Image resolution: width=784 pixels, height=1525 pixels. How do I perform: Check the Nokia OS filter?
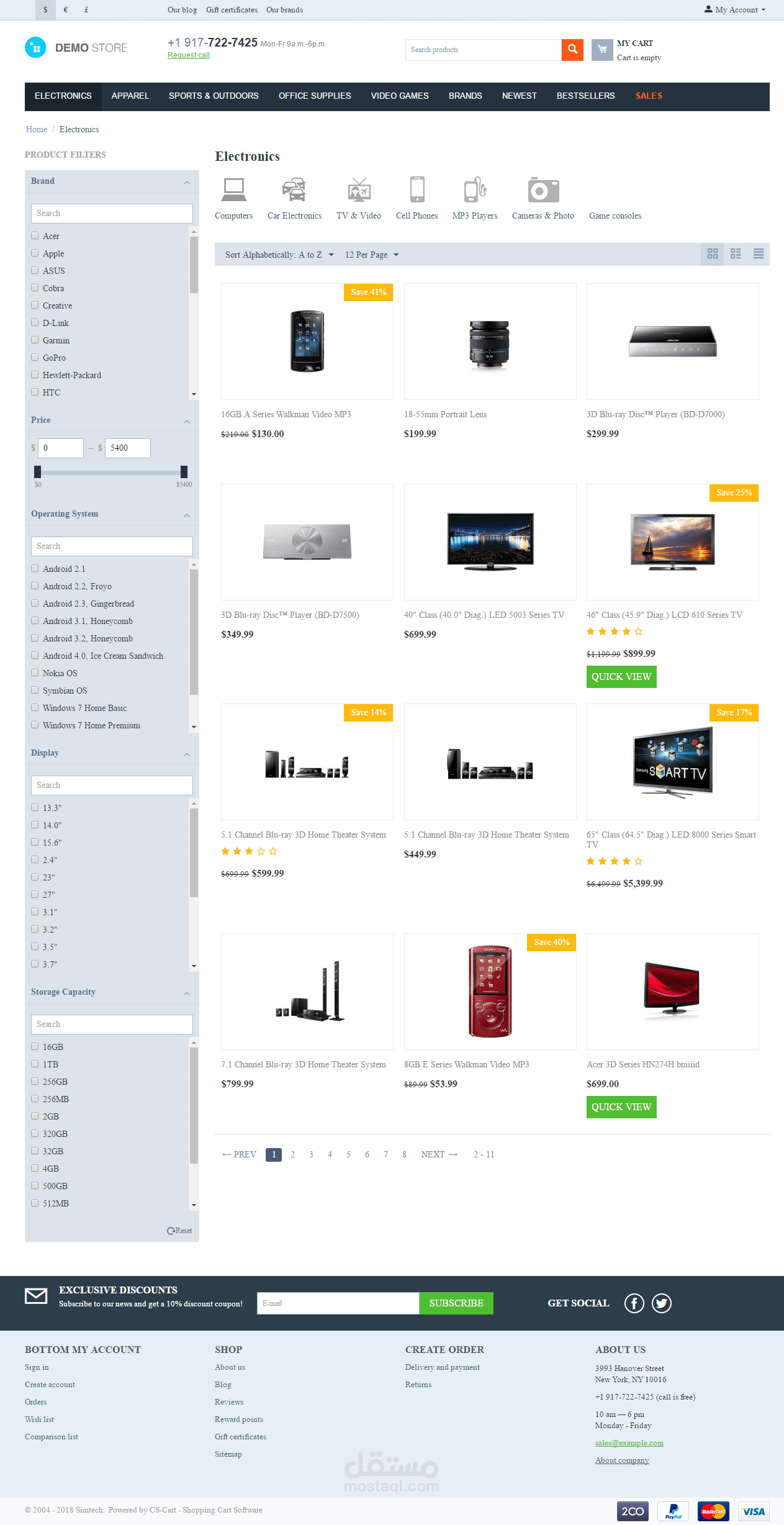pyautogui.click(x=35, y=673)
